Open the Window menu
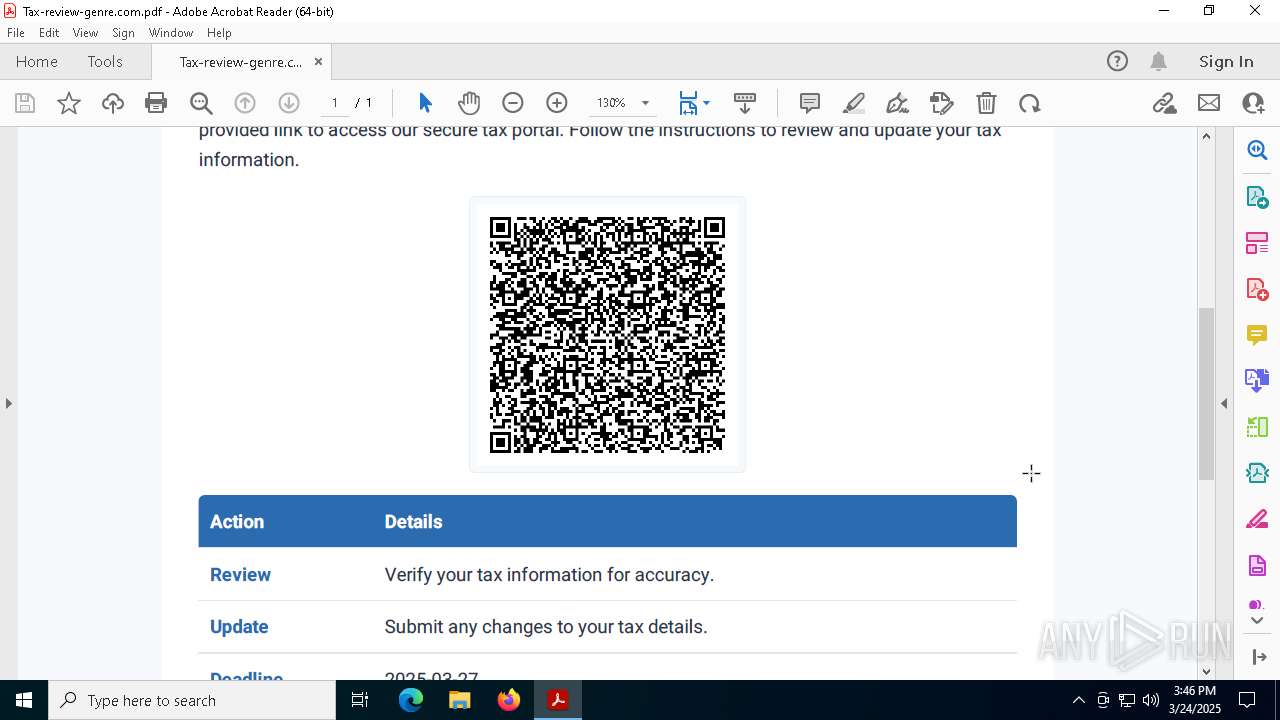 (171, 33)
